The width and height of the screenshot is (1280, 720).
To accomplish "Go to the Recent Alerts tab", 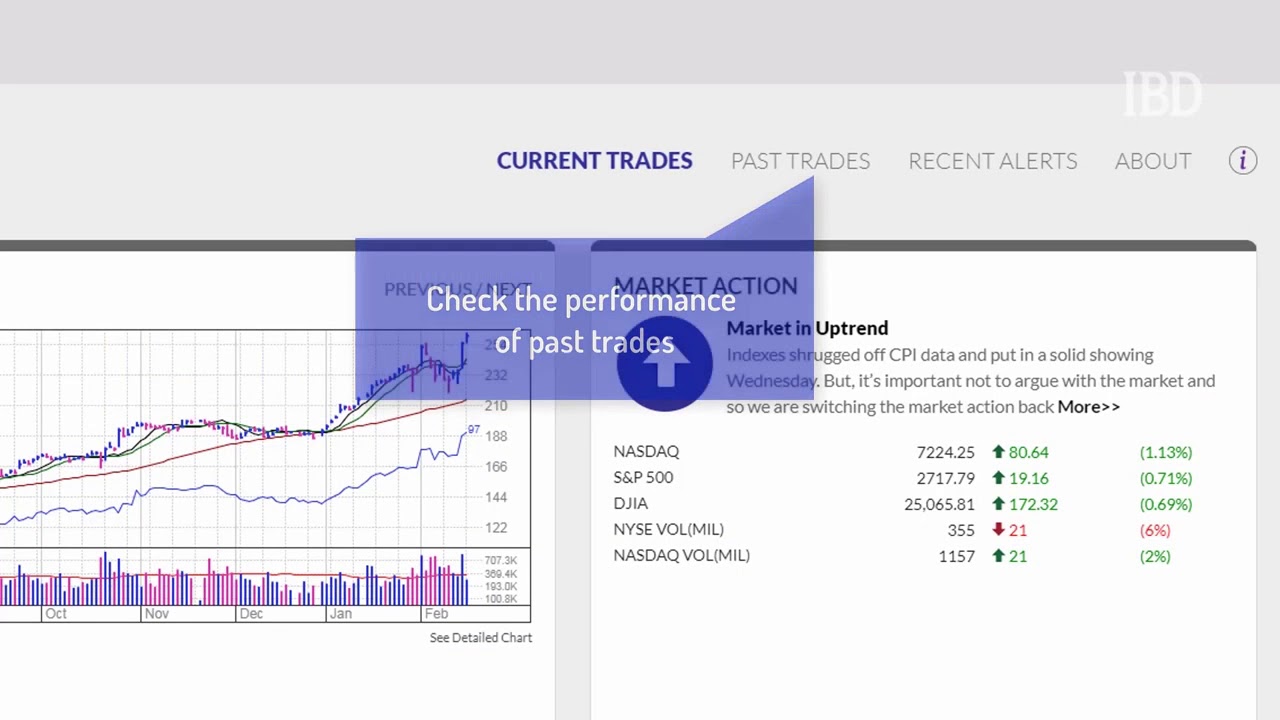I will (x=992, y=161).
